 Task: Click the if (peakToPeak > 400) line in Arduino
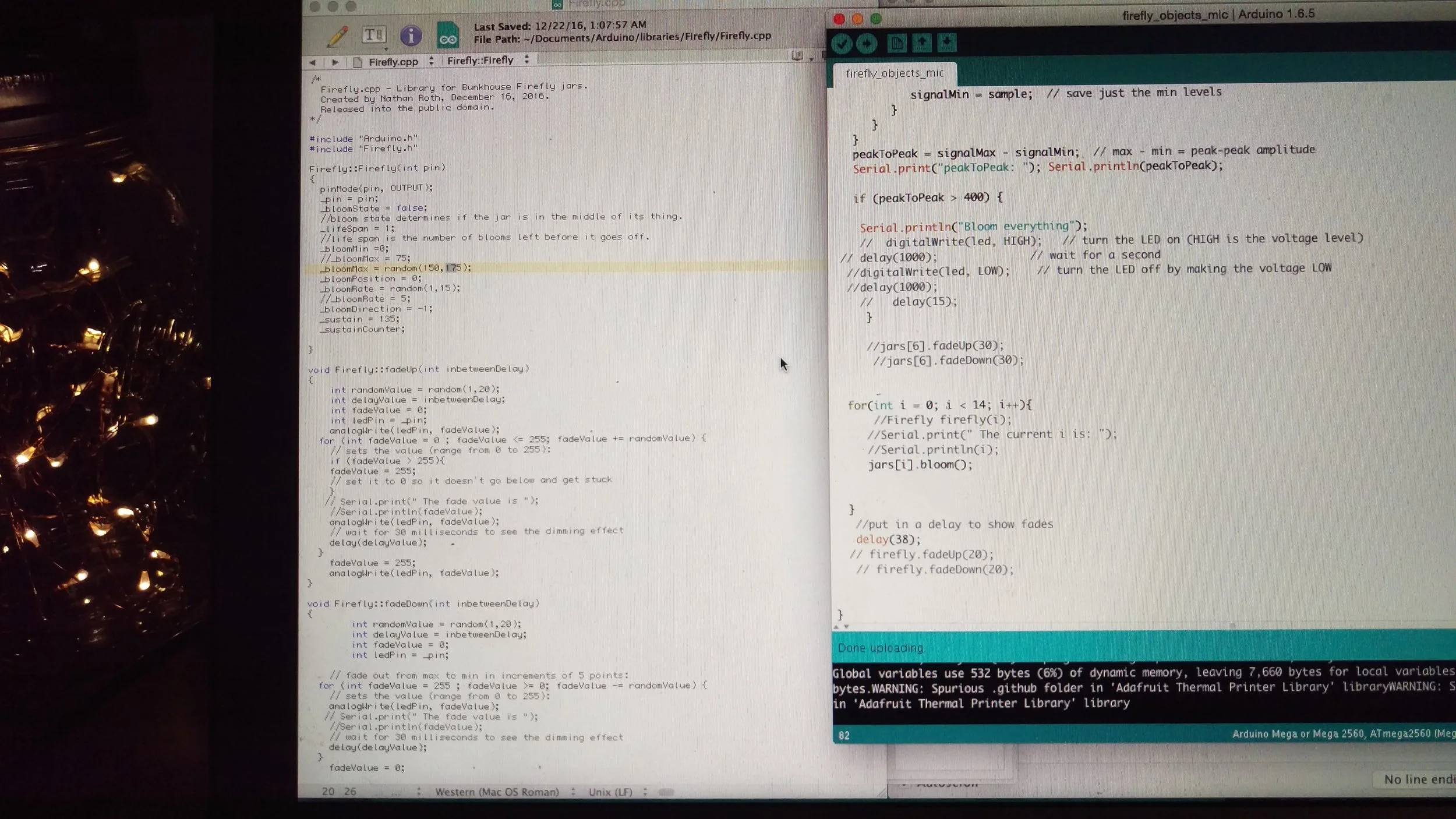[x=928, y=197]
